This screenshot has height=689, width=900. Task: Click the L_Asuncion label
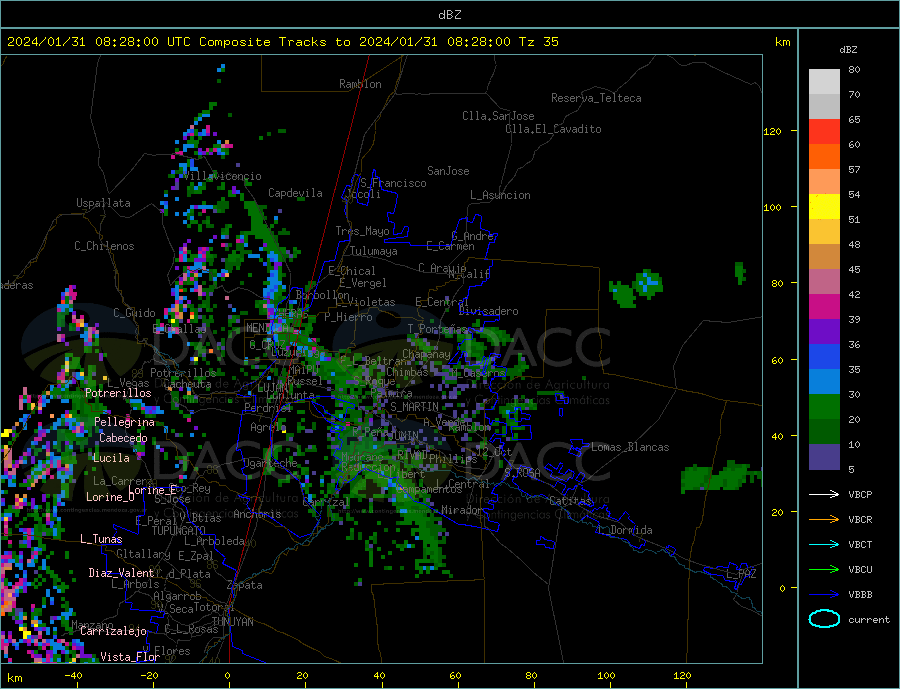point(500,195)
